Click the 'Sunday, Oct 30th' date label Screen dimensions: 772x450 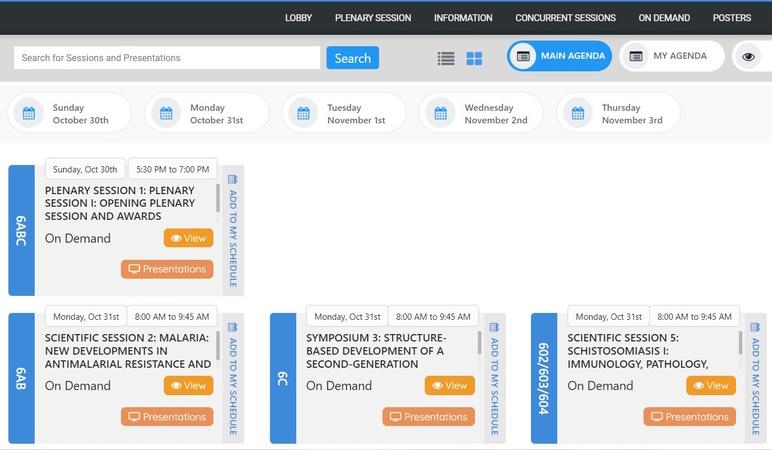[x=85, y=169]
